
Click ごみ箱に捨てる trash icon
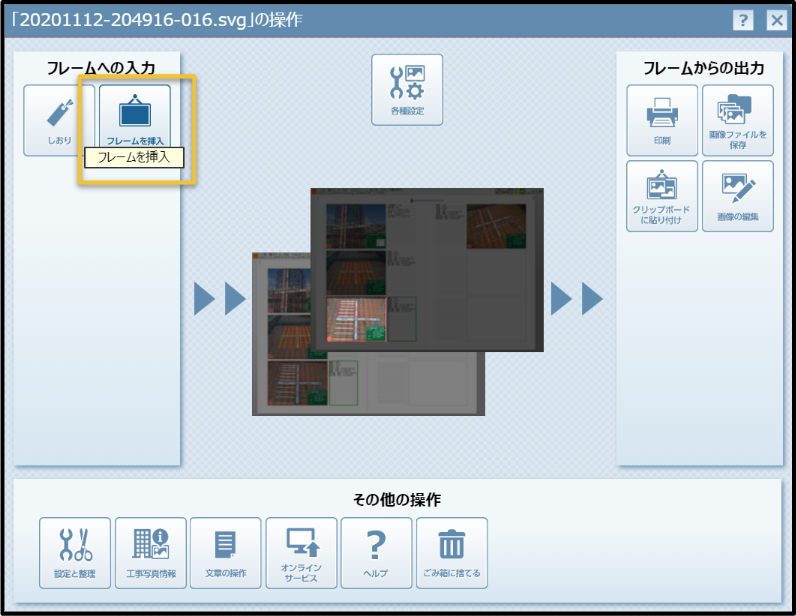tap(452, 552)
